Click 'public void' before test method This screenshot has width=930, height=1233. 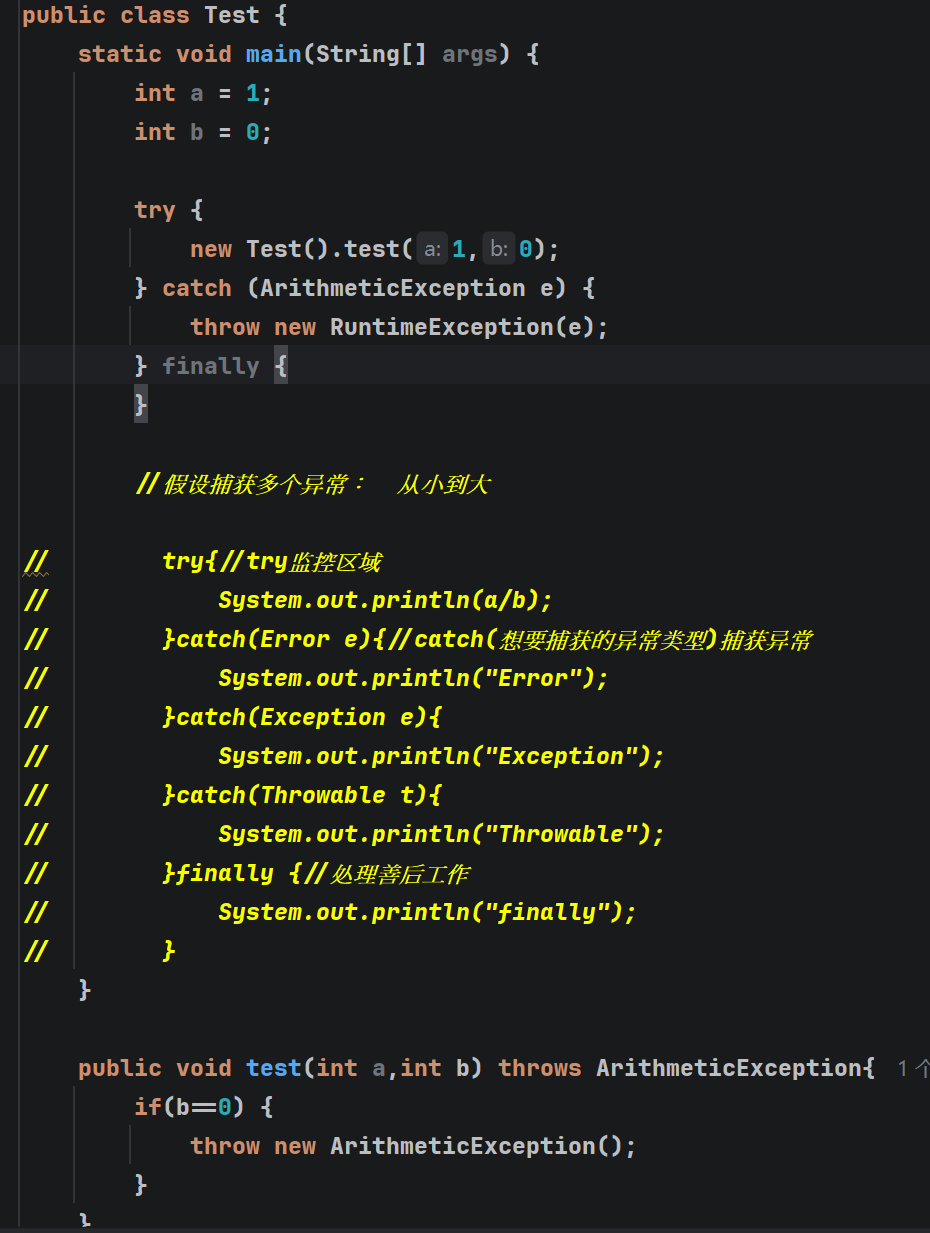pos(155,1068)
